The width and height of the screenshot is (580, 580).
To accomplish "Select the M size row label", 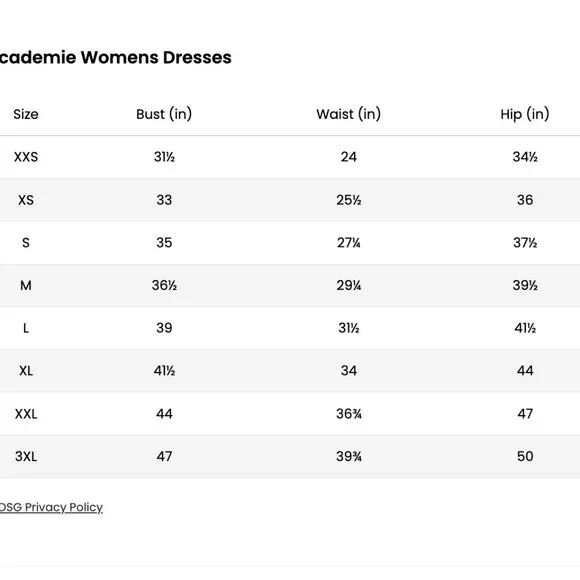I will [x=26, y=286].
